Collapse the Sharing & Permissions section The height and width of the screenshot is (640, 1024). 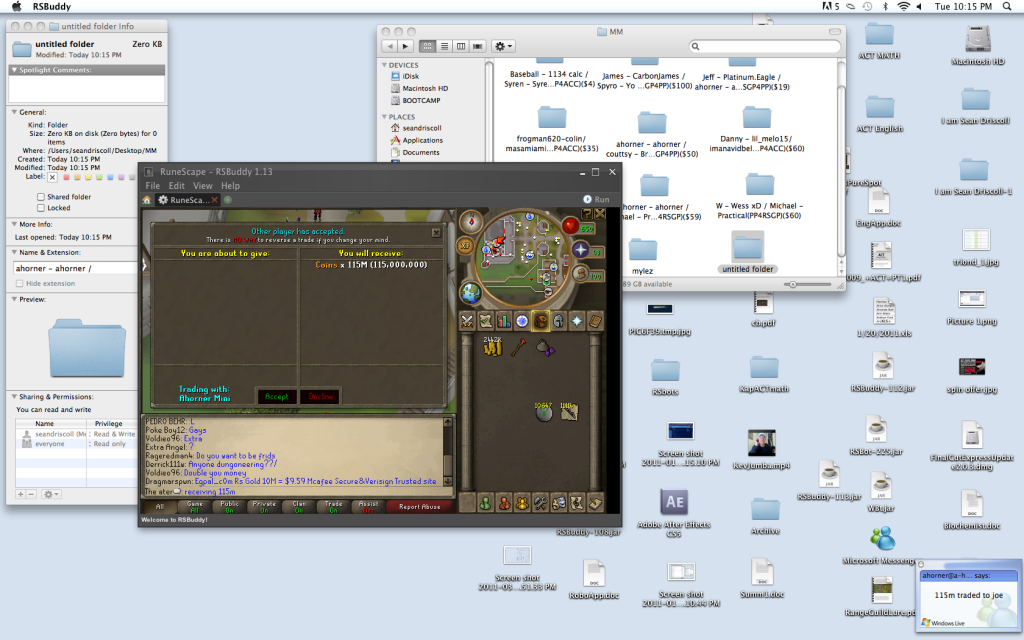click(x=14, y=396)
